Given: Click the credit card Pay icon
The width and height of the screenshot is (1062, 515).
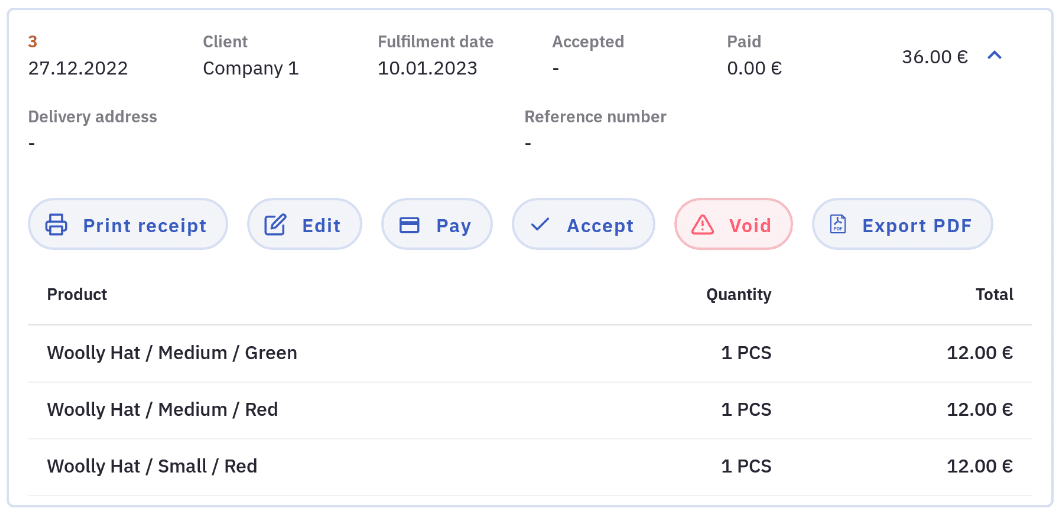Looking at the screenshot, I should click(409, 225).
